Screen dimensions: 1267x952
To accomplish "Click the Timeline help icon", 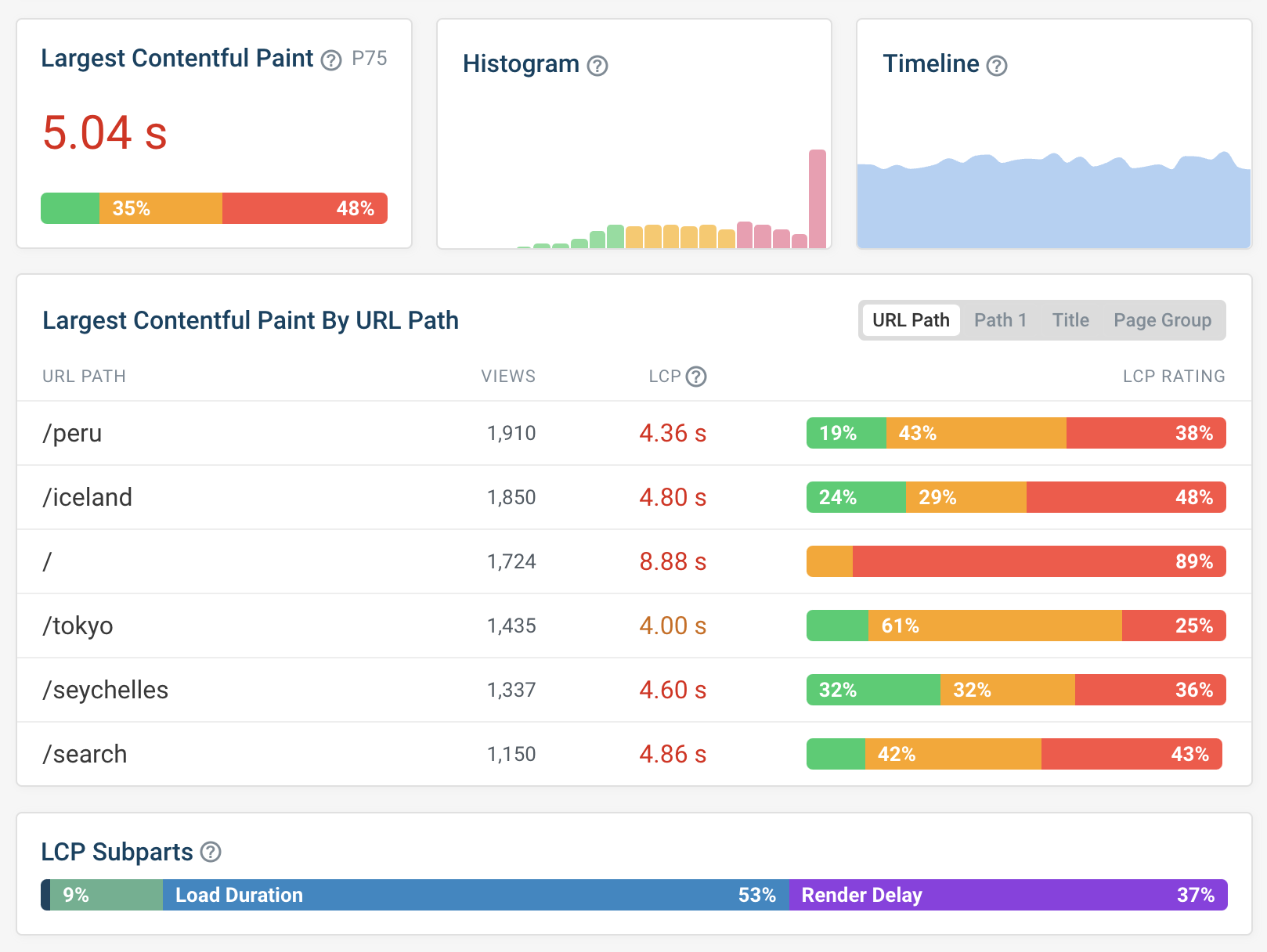I will 996,66.
